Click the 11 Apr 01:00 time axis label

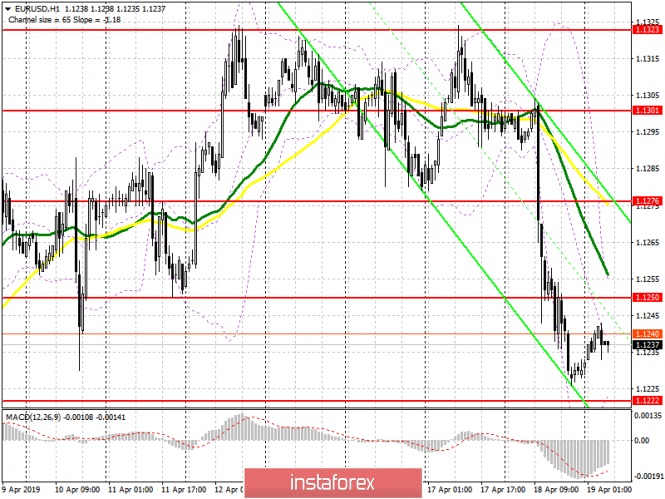click(131, 489)
